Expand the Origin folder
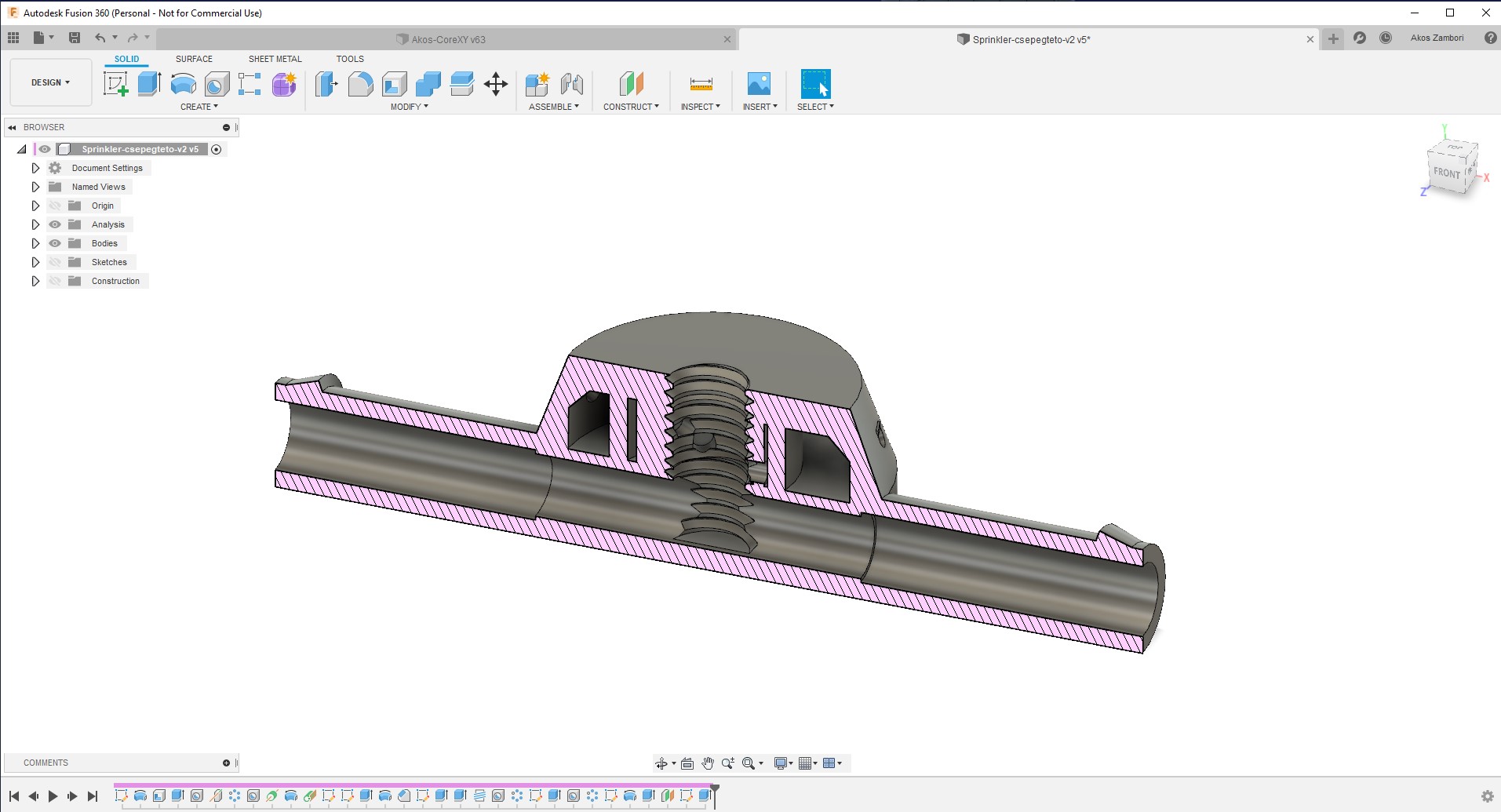The height and width of the screenshot is (812, 1501). pos(35,206)
